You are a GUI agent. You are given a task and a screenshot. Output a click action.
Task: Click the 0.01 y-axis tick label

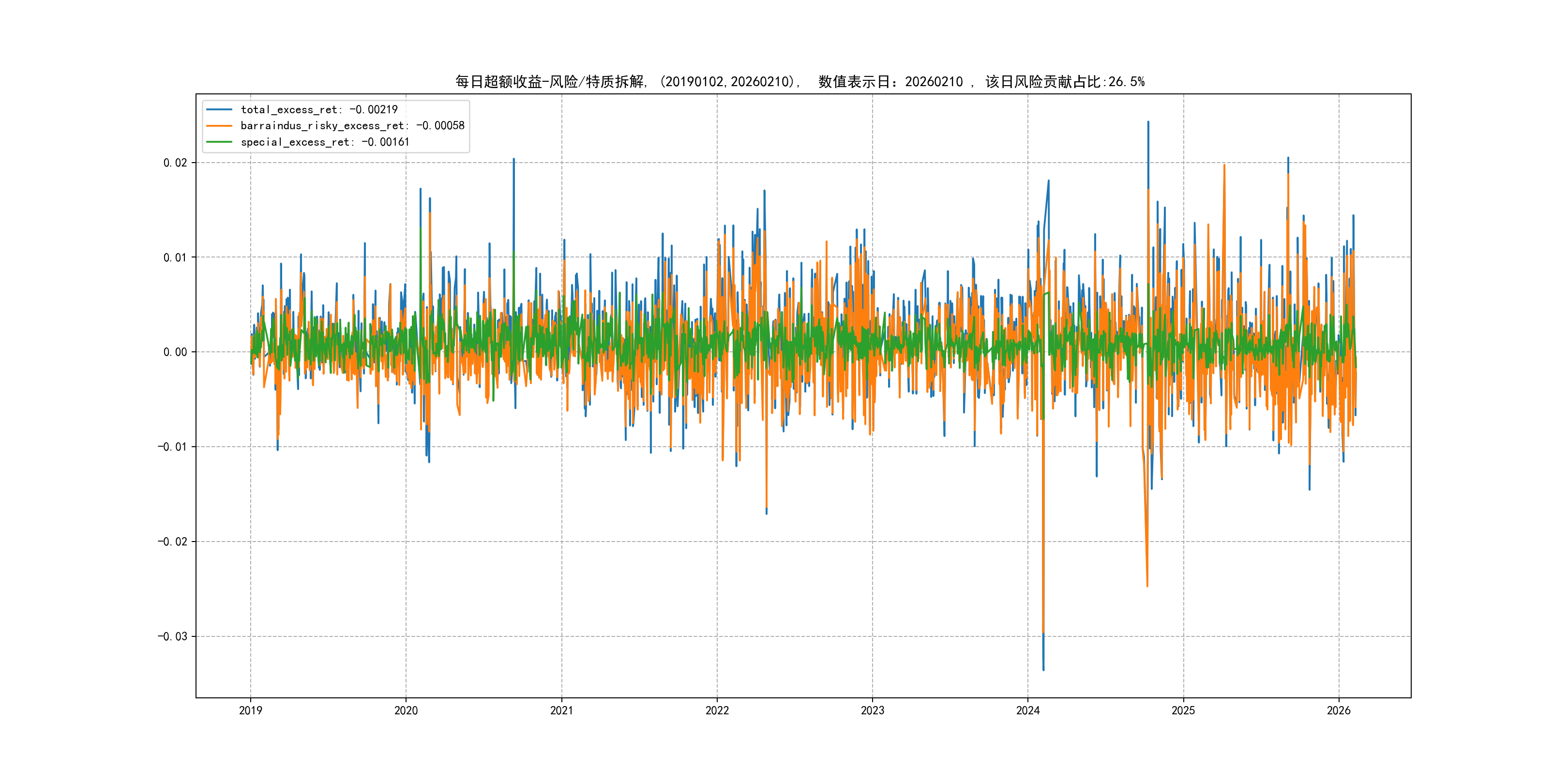point(175,257)
